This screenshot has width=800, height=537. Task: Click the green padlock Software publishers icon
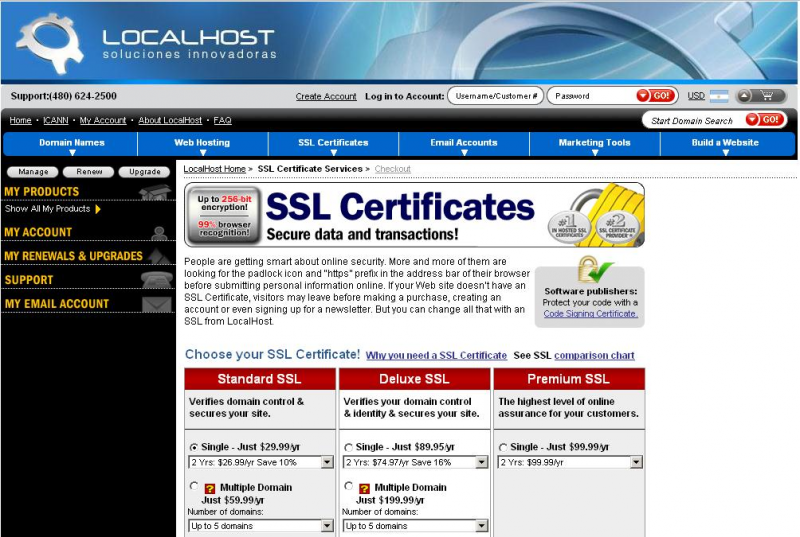coord(590,269)
